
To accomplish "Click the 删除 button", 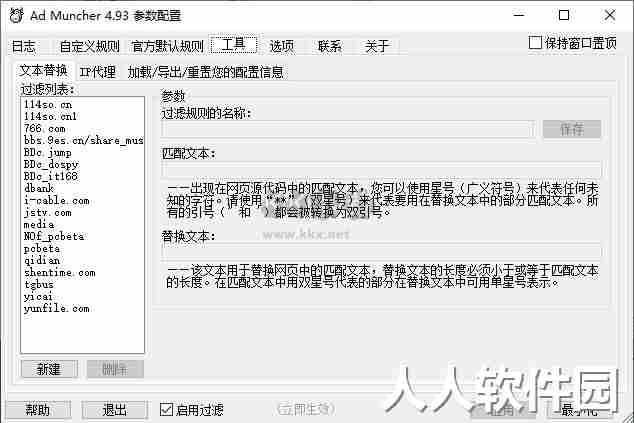I will (115, 369).
